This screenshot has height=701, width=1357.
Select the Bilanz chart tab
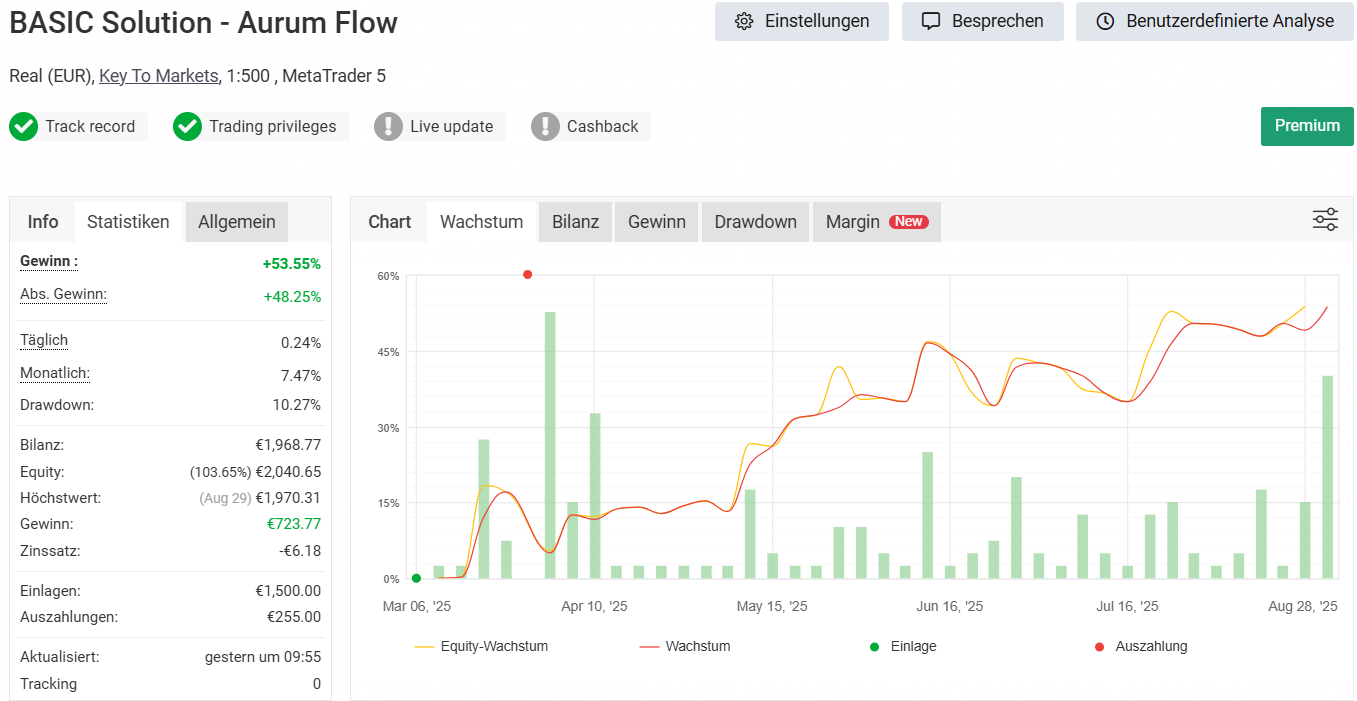point(575,222)
